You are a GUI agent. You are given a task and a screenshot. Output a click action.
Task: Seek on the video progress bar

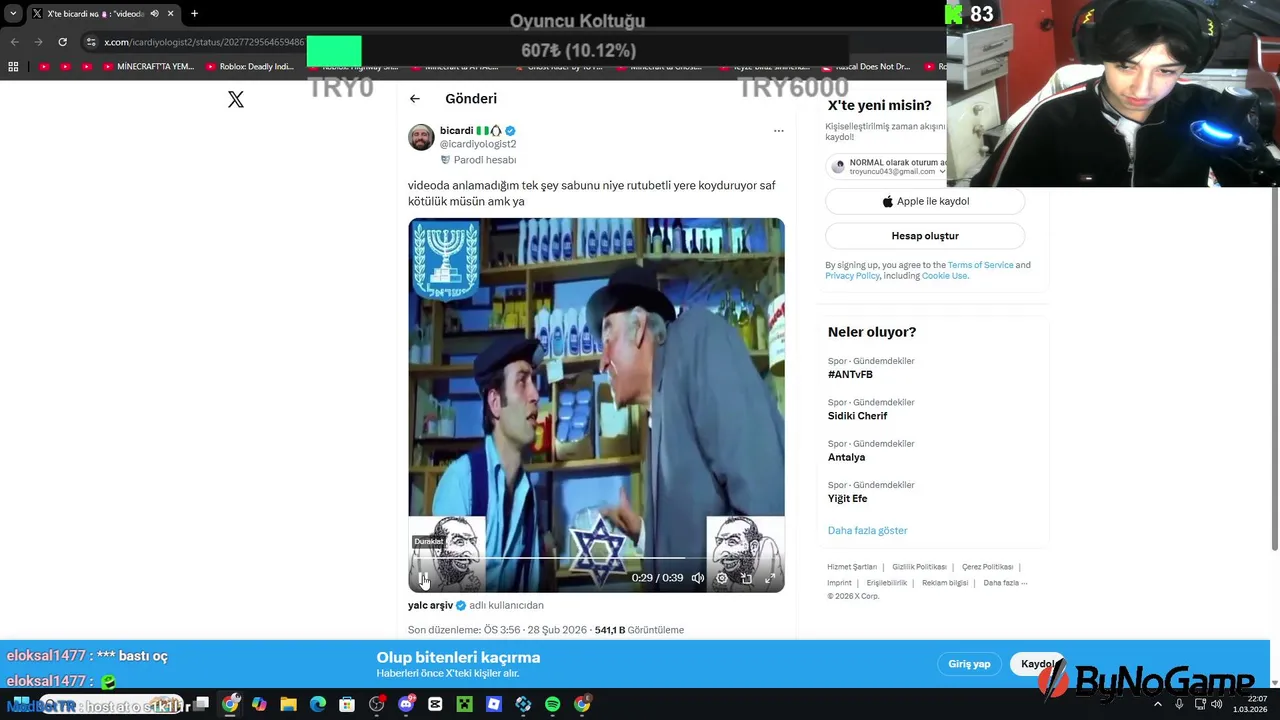point(596,558)
